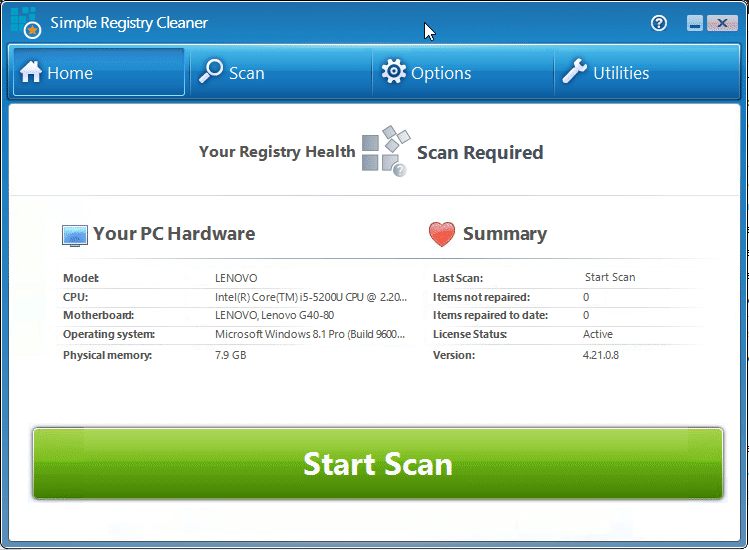The width and height of the screenshot is (749, 550).
Task: Click the License Status label
Action: pos(470,334)
